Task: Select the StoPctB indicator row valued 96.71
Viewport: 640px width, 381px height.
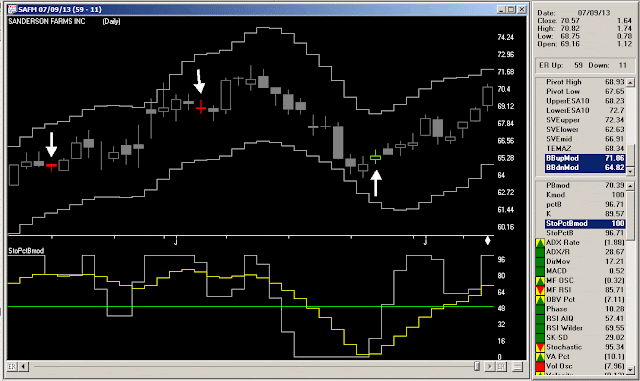Action: coord(585,233)
